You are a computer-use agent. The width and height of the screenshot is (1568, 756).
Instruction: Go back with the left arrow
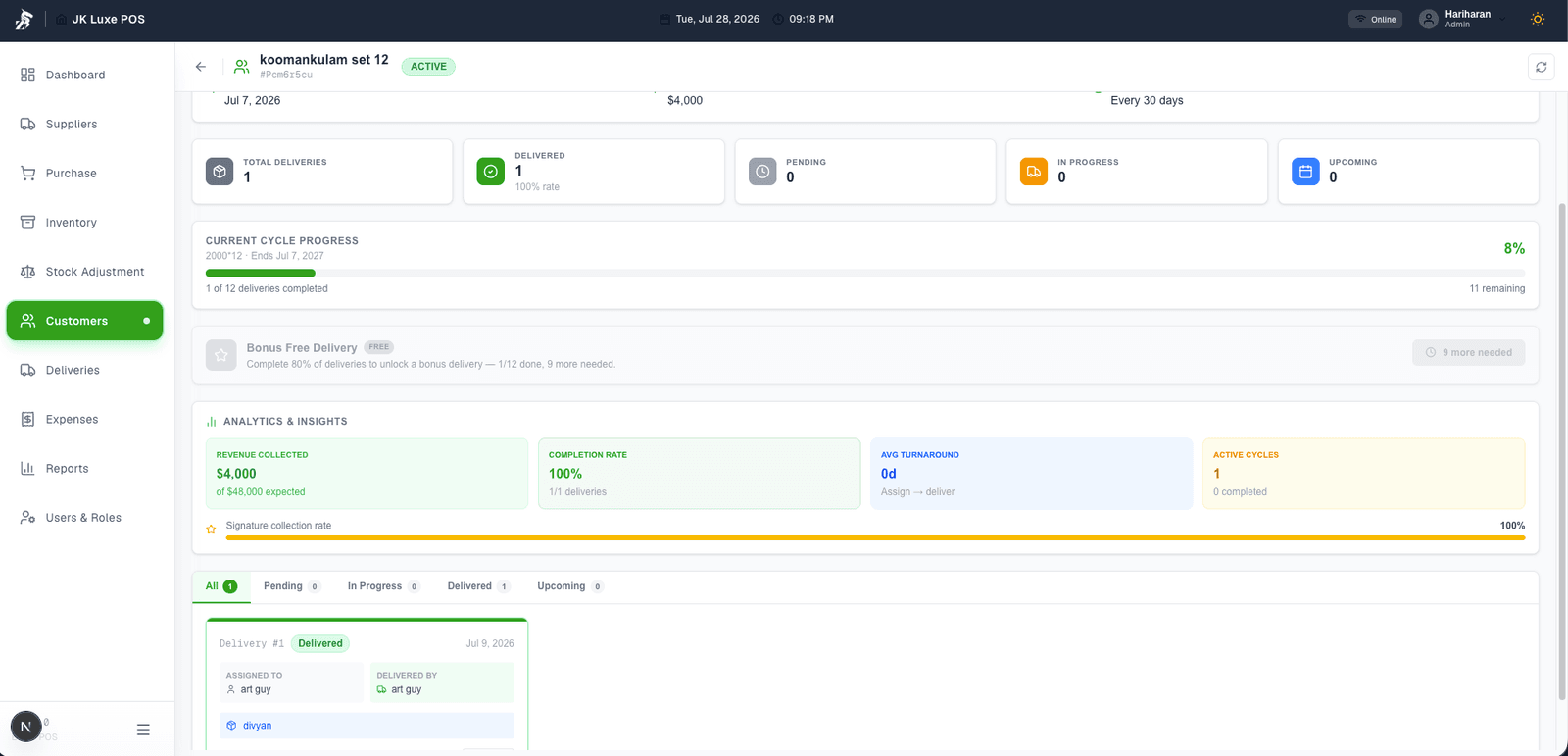201,67
